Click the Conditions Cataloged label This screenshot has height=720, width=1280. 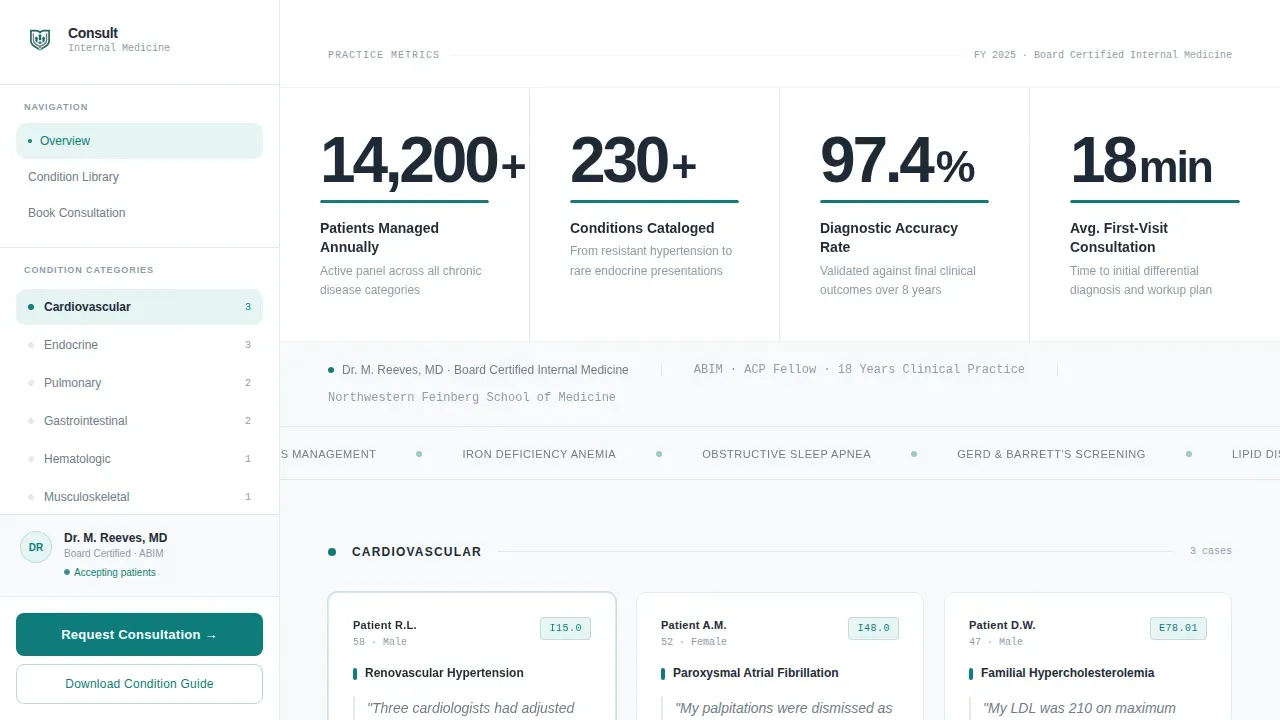[x=642, y=228]
